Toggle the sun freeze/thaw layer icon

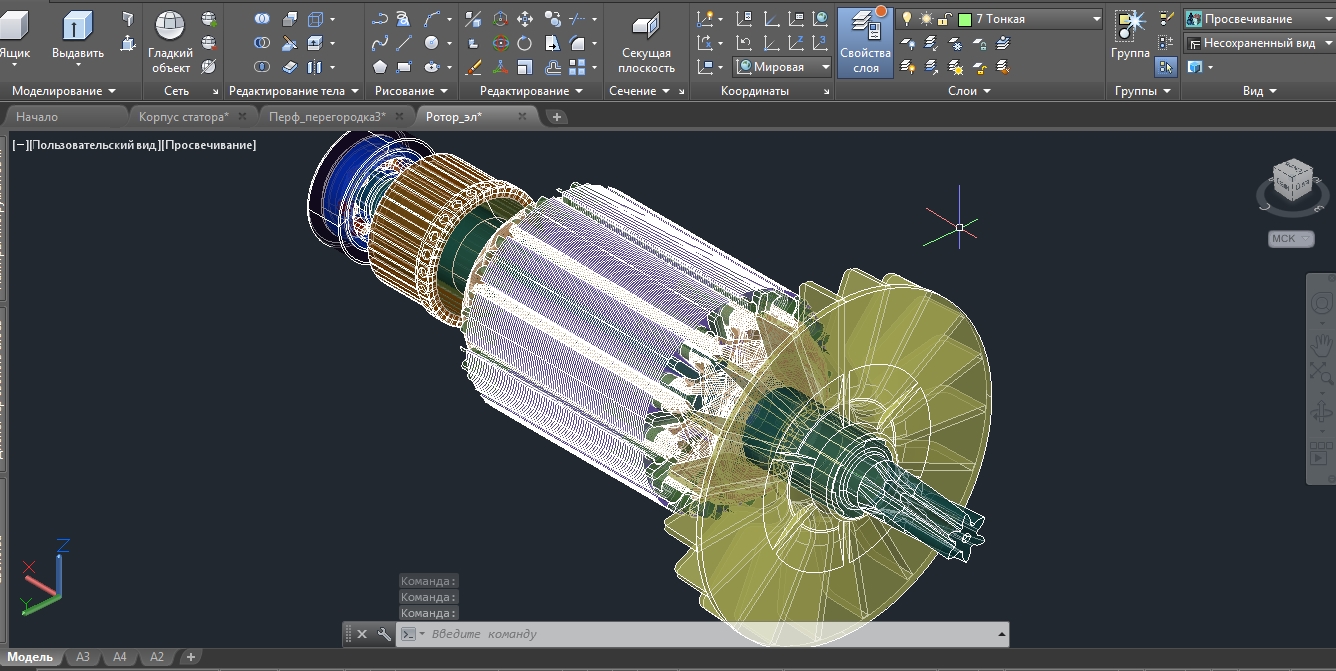(x=926, y=19)
